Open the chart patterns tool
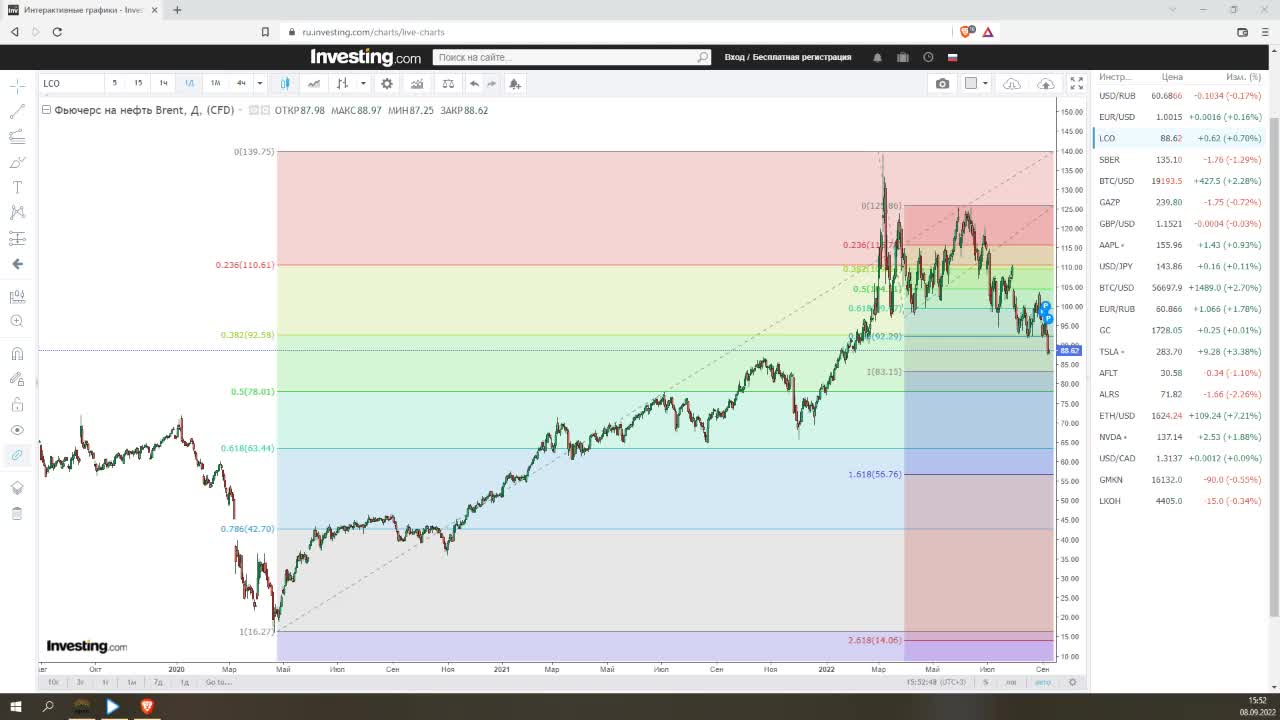This screenshot has height=720, width=1280. point(17,212)
